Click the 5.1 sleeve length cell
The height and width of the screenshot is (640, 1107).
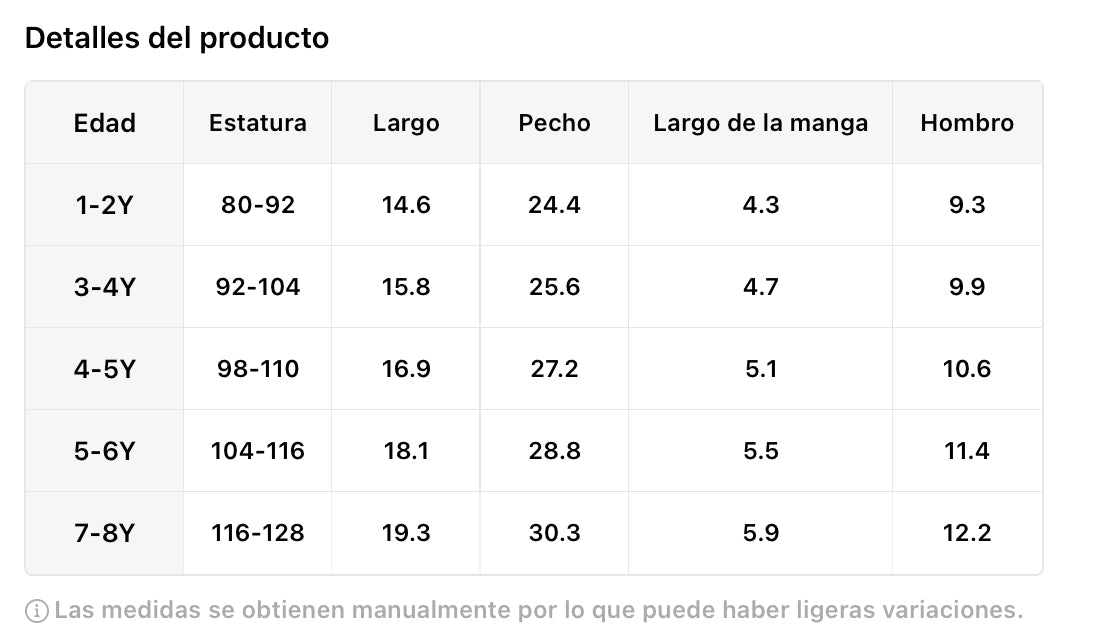(760, 369)
